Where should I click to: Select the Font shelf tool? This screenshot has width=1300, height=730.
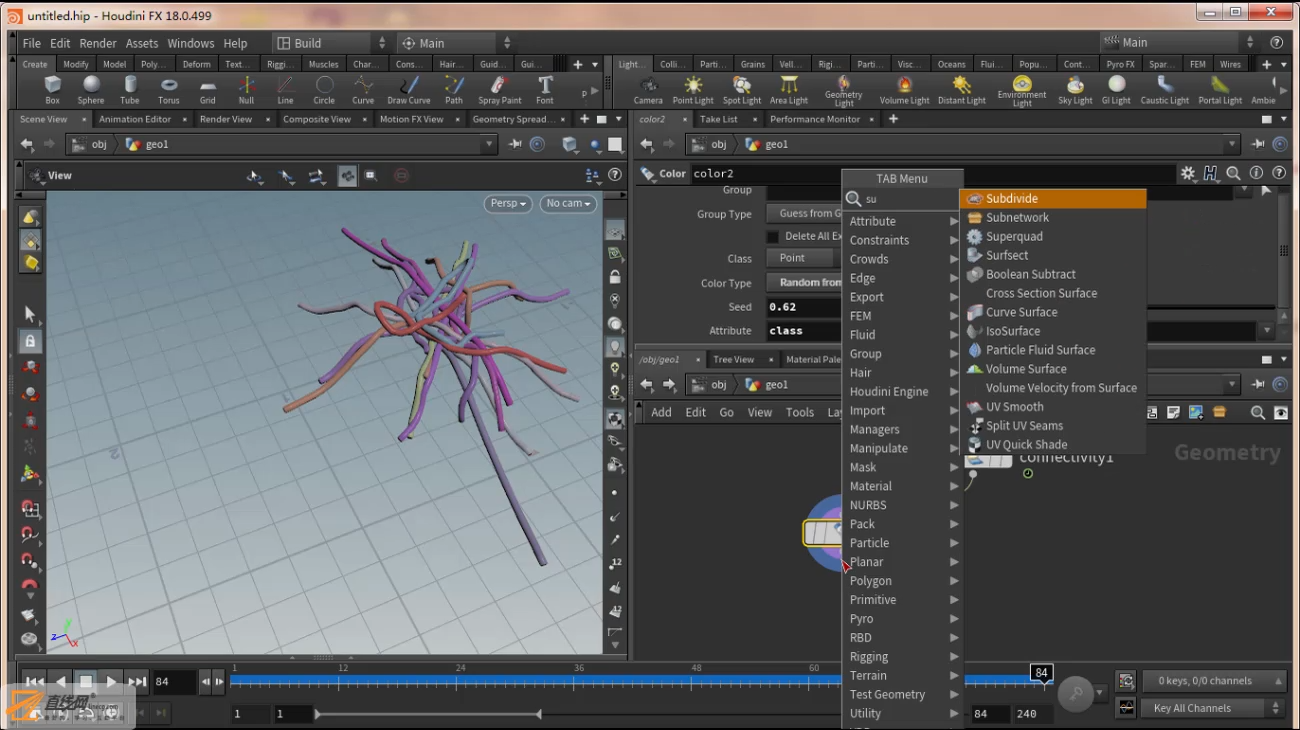[545, 90]
